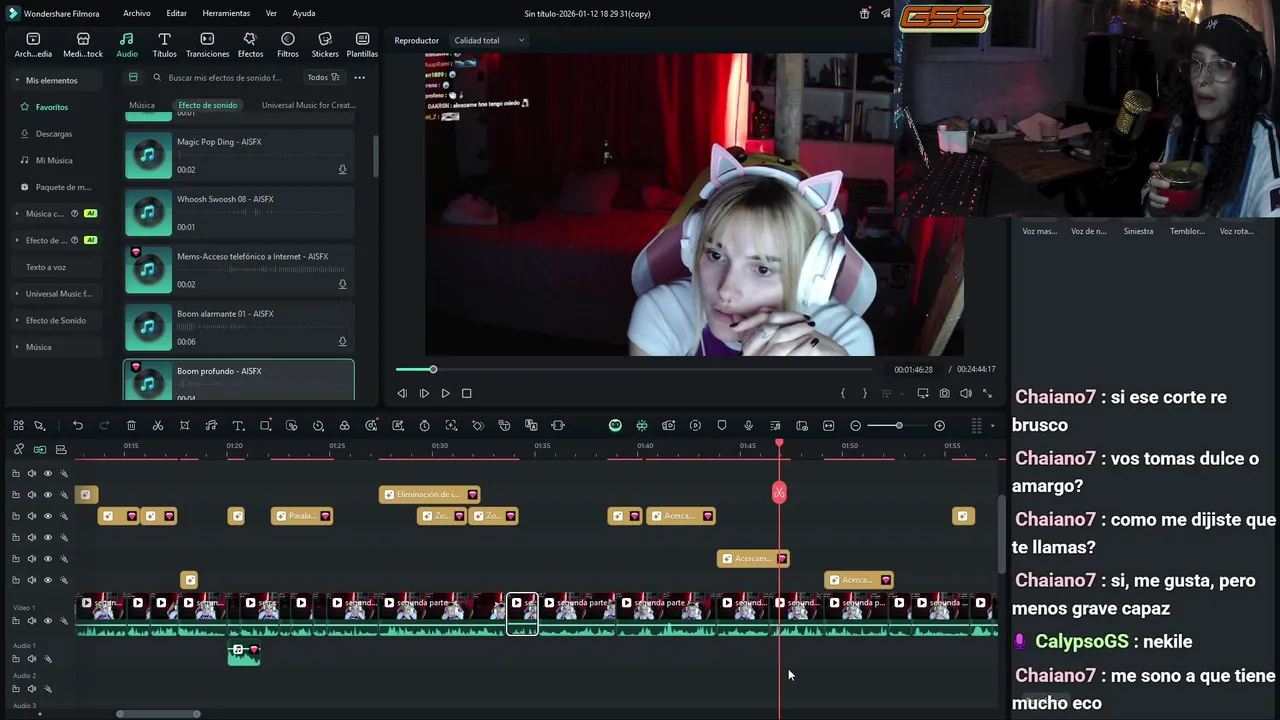The height and width of the screenshot is (720, 1280).
Task: Hide the track containing Eliminación de s... clip
Action: point(47,495)
